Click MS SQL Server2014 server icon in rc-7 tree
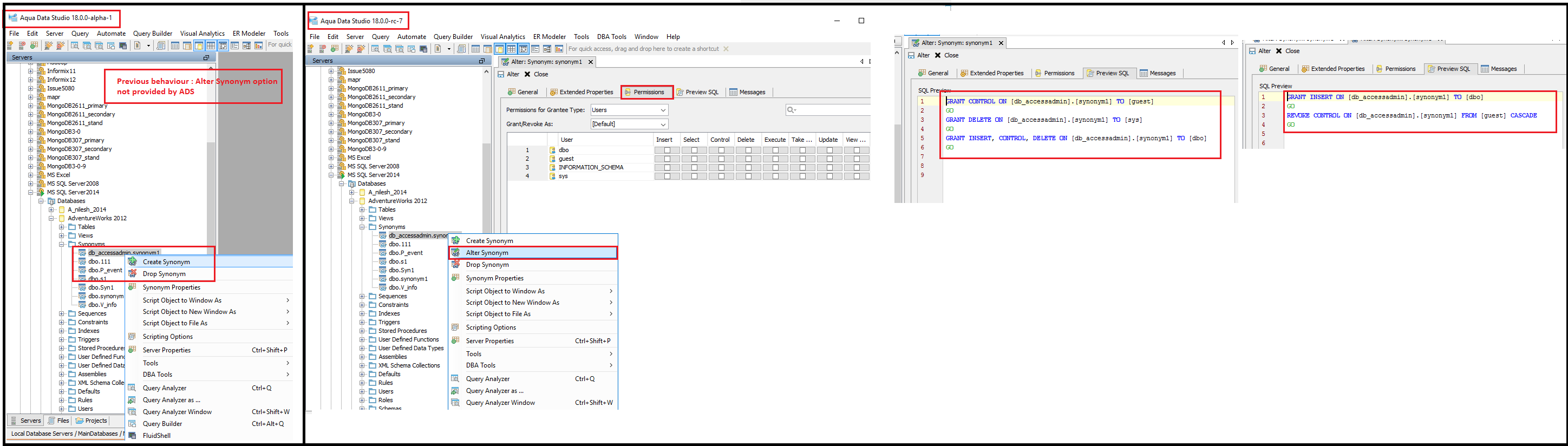1568x446 pixels. pos(342,175)
